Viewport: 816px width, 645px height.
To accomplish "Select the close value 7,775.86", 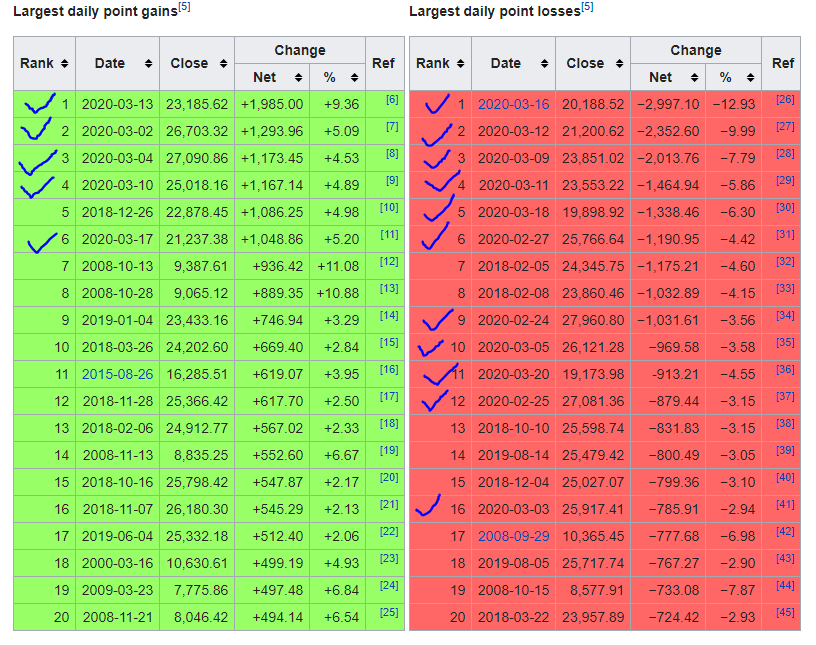I will tap(201, 590).
